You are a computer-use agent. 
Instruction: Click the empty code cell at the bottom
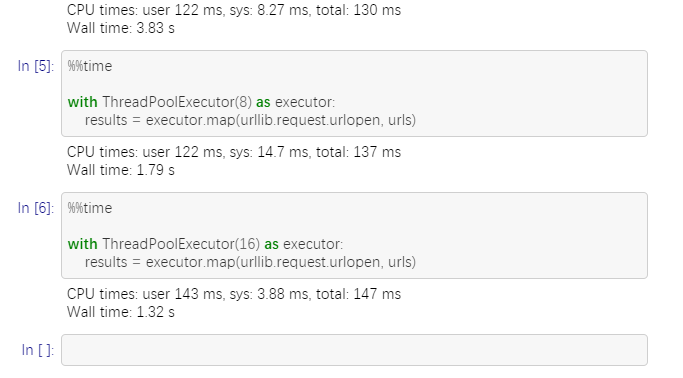354,350
